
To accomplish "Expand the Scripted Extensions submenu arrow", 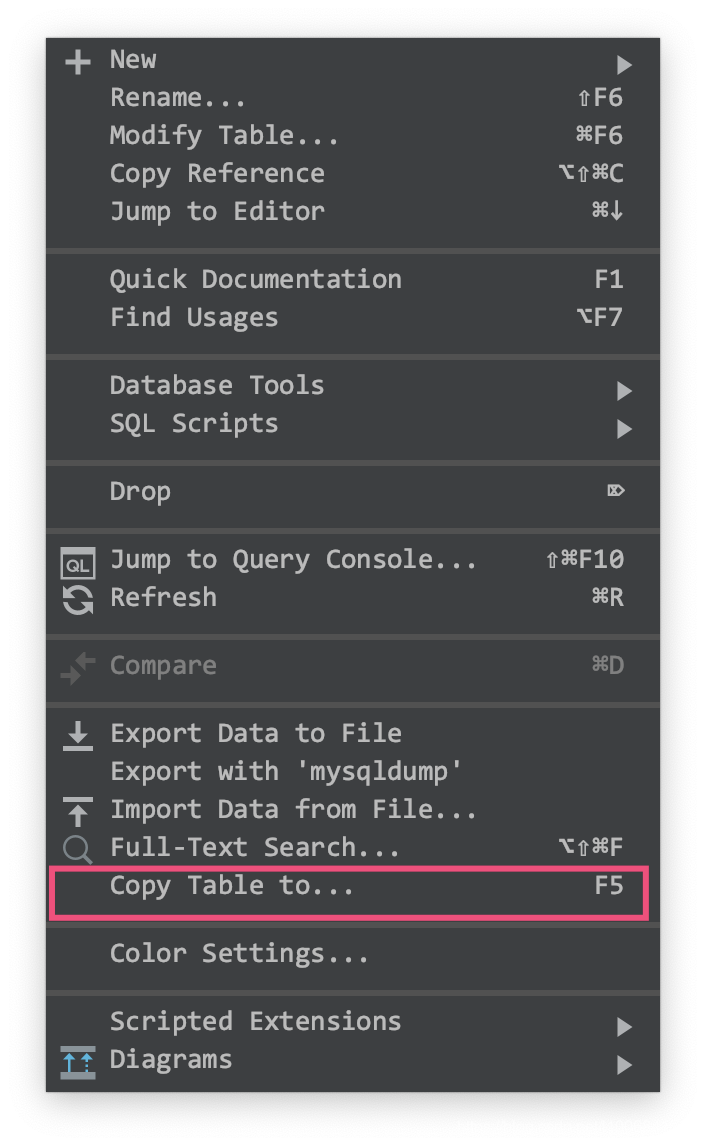I will tap(624, 1026).
